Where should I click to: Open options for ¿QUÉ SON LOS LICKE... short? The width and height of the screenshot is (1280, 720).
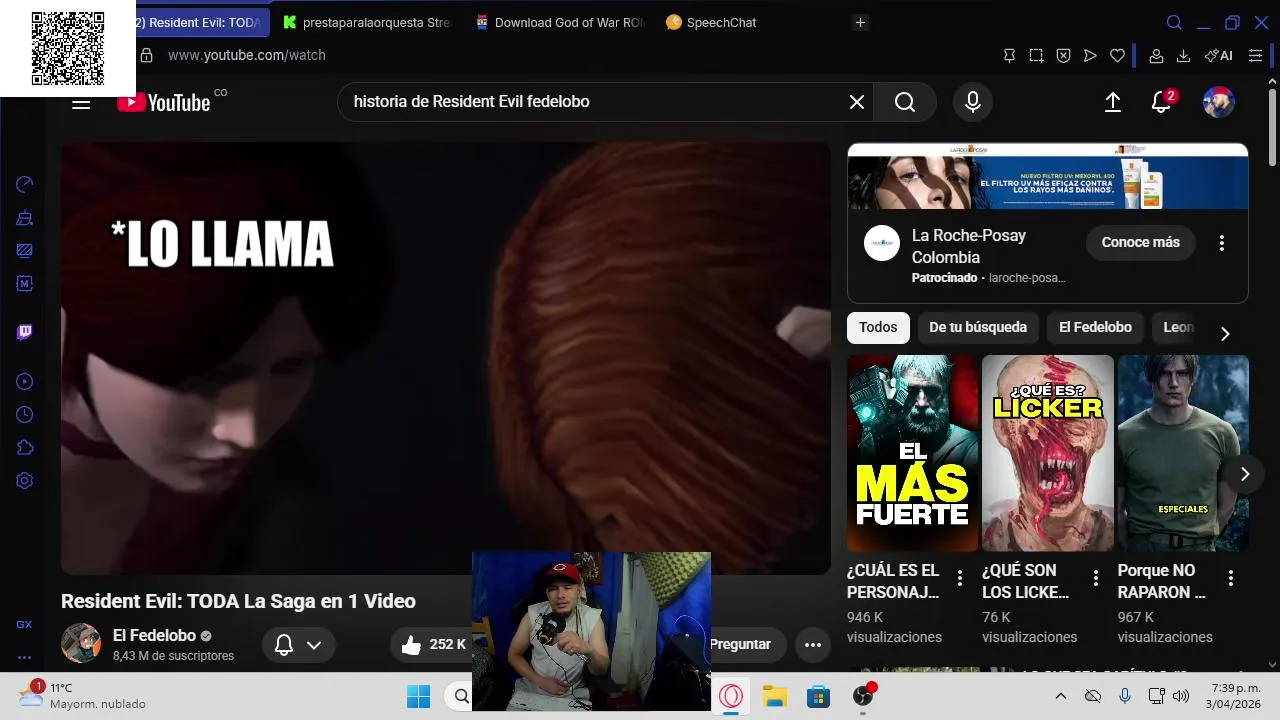[1095, 578]
